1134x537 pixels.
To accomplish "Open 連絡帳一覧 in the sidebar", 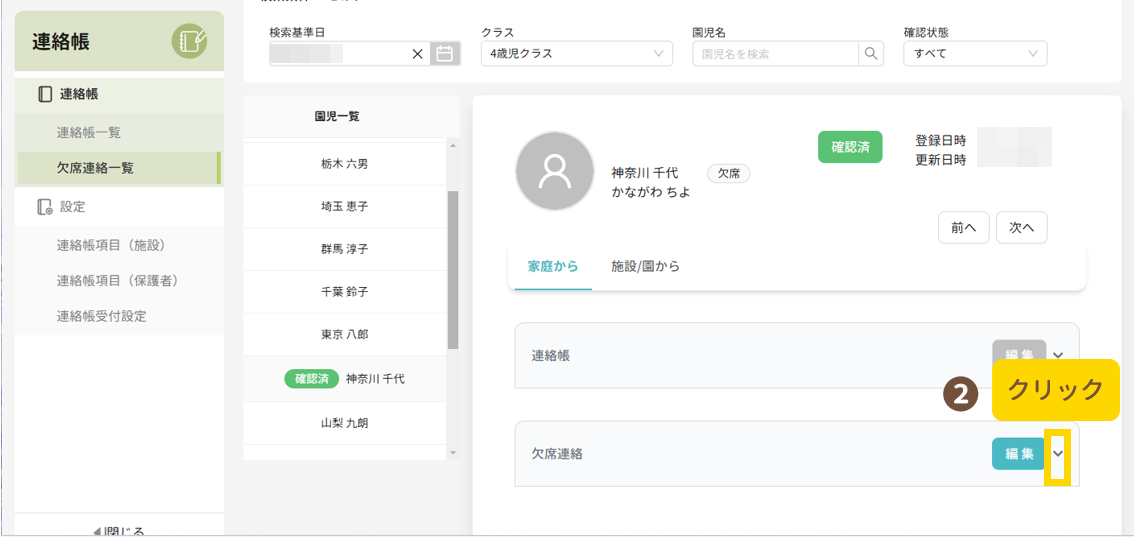I will tap(89, 132).
